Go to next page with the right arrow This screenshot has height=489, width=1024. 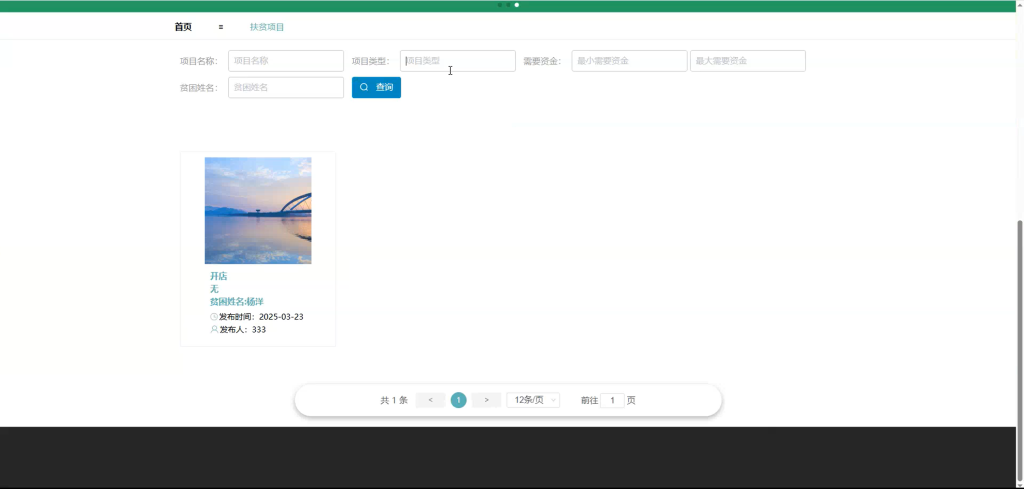487,400
